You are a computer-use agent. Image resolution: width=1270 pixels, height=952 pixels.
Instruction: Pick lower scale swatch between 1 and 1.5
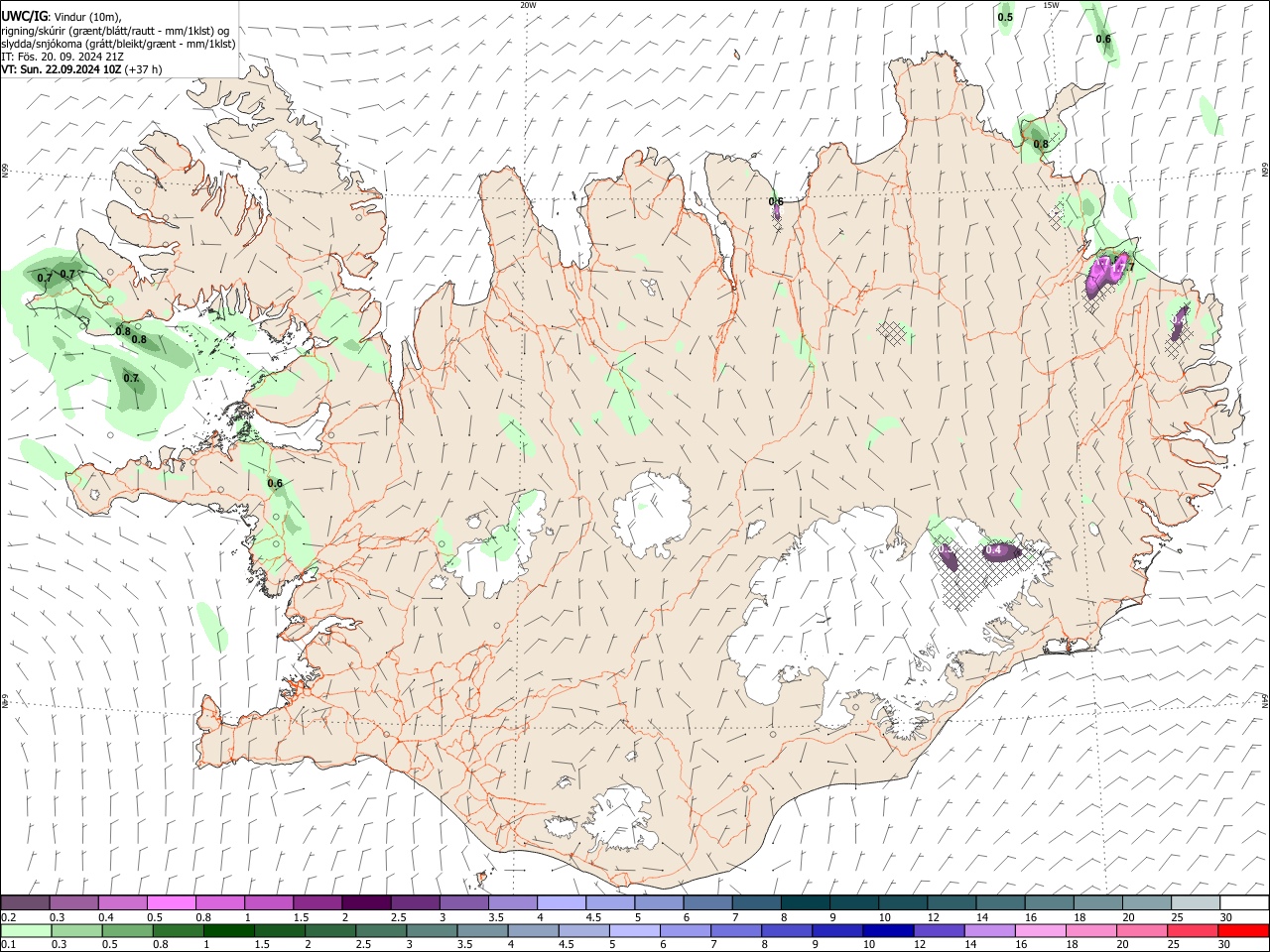tap(229, 930)
